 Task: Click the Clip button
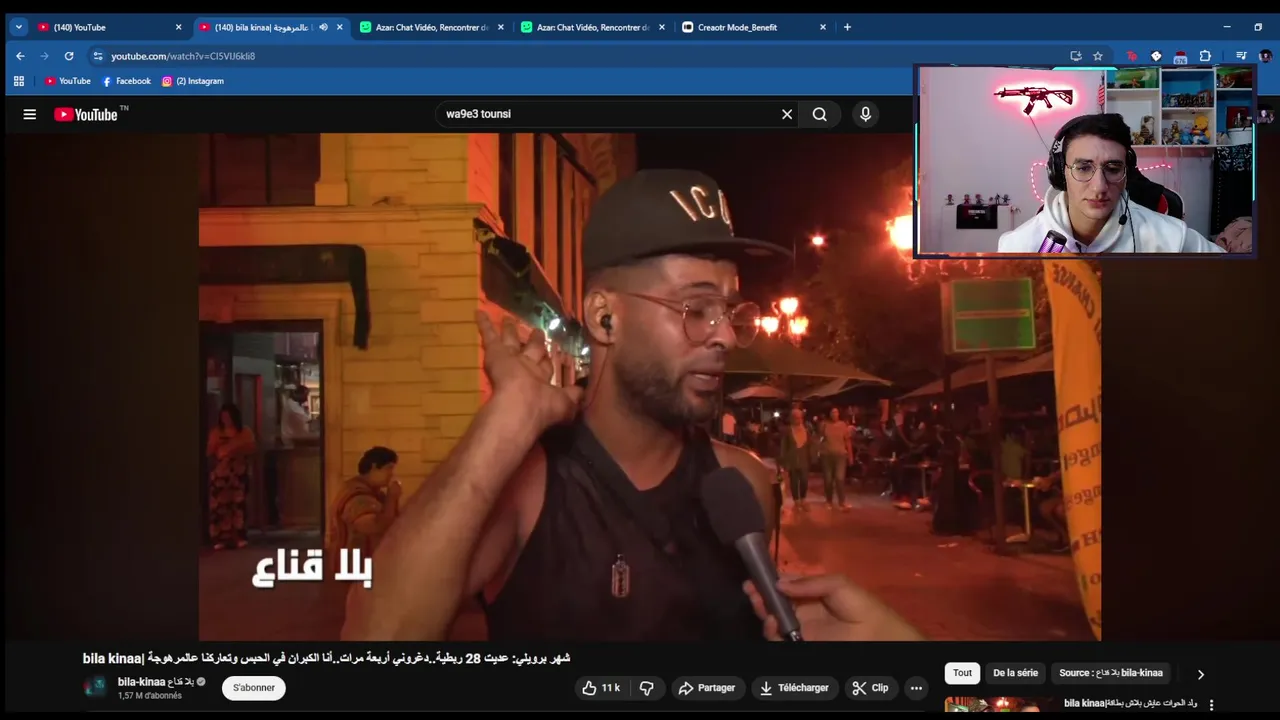[x=871, y=688]
